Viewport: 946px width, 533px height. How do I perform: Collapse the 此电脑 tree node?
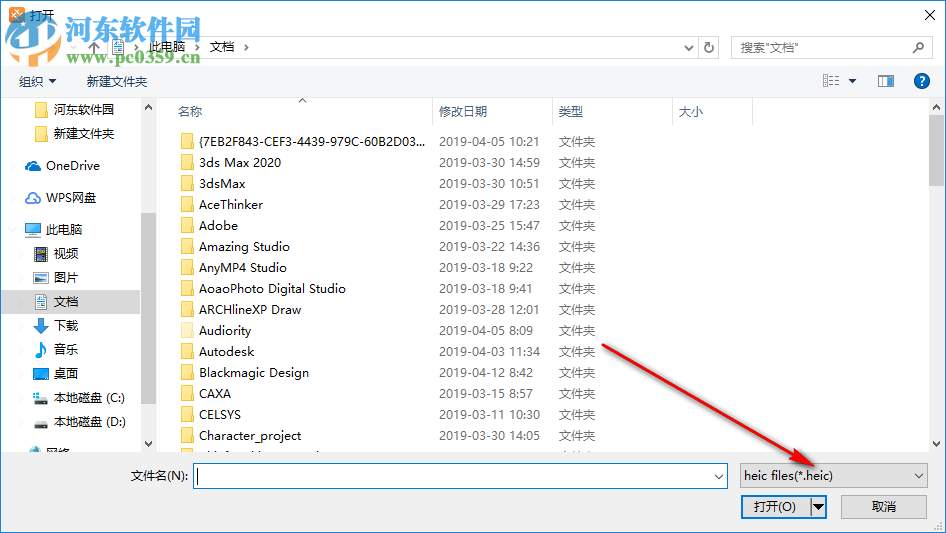13,230
